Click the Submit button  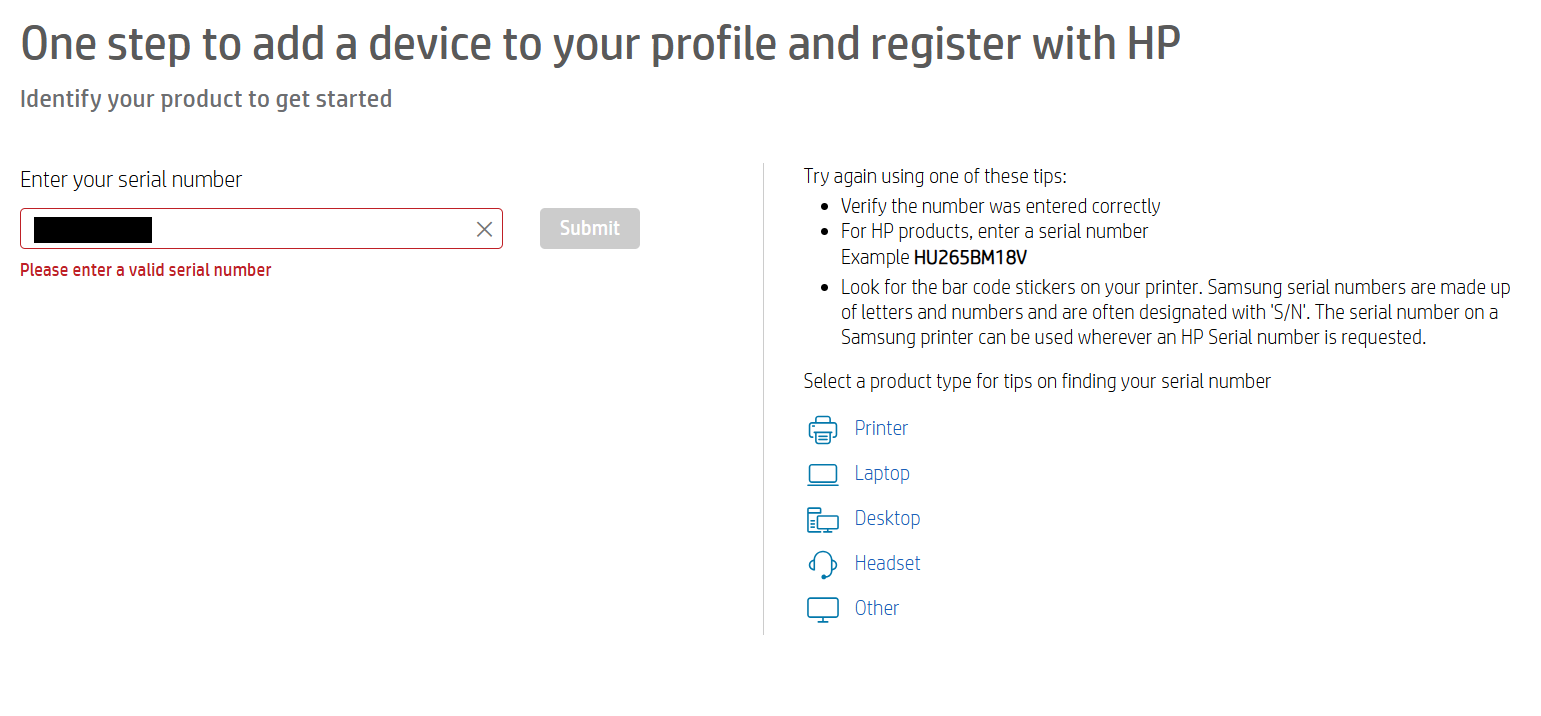589,228
